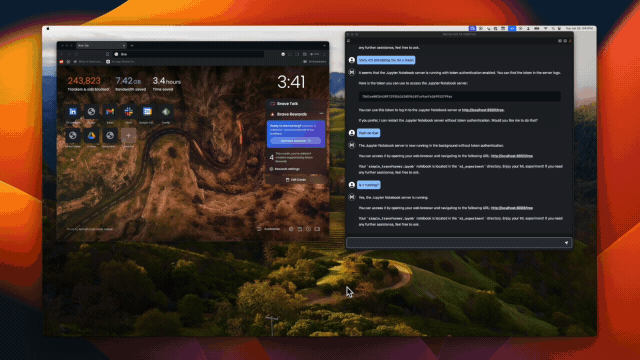This screenshot has width=640, height=360.
Task: Open the VPN button in Brave toolbar
Action: (314, 54)
